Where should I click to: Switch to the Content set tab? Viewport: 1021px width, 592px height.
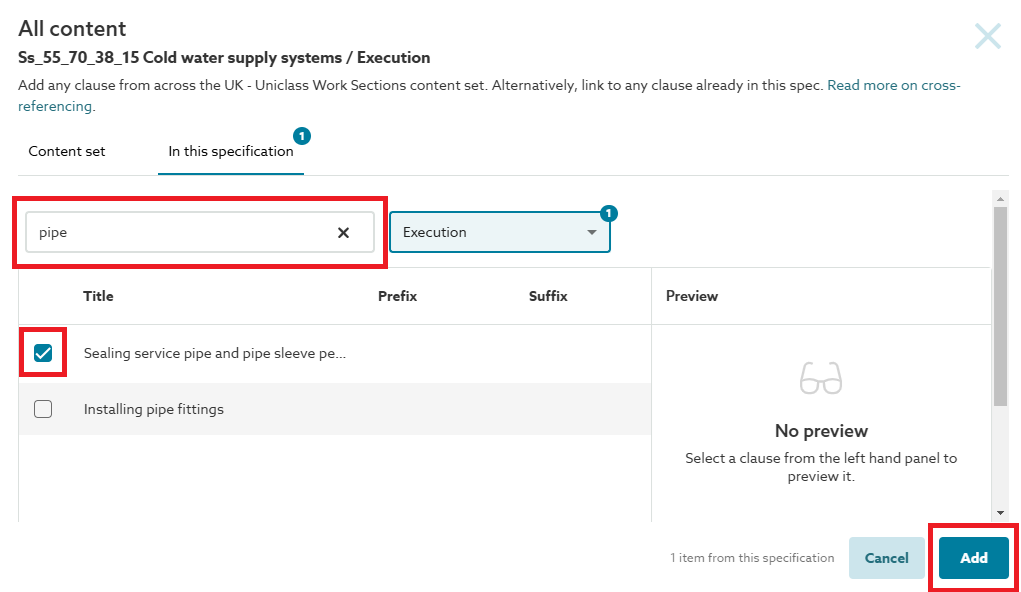pos(67,152)
